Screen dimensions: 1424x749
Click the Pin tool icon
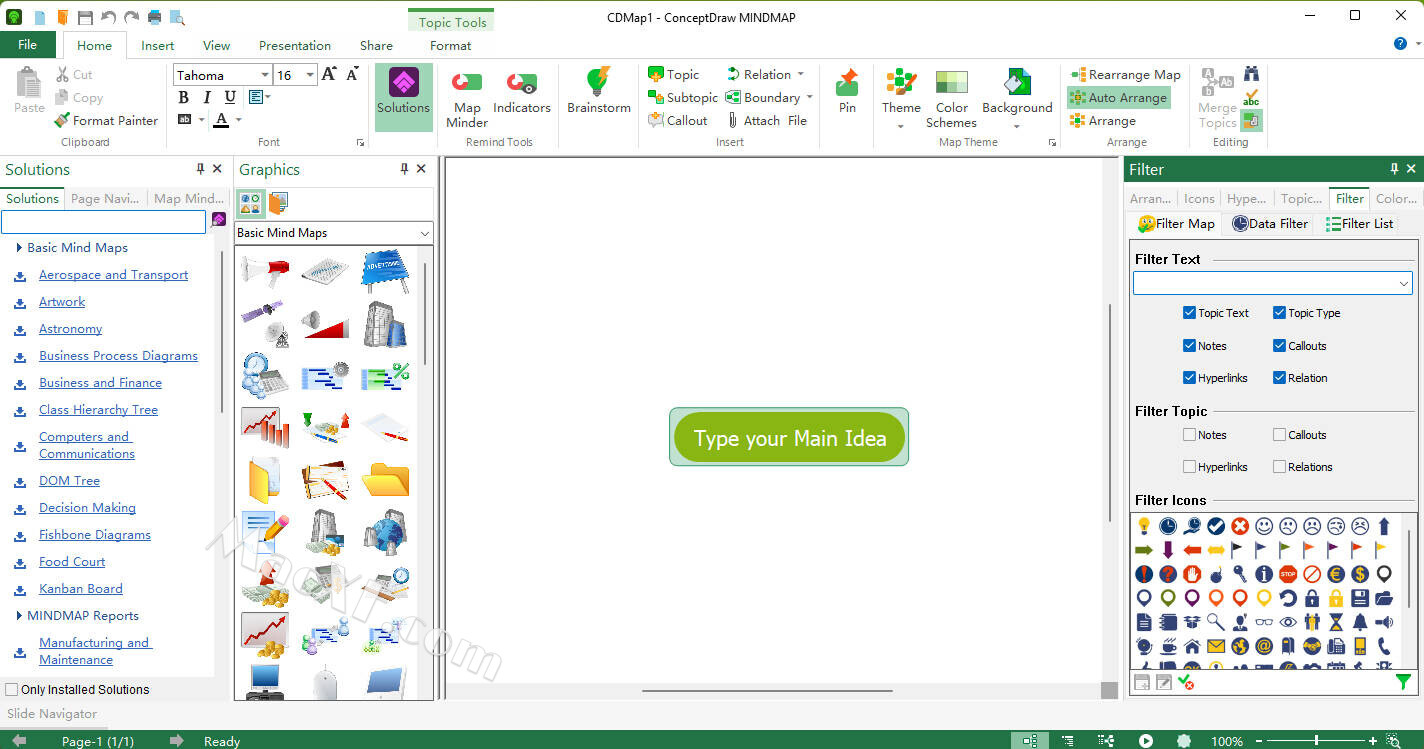click(847, 85)
